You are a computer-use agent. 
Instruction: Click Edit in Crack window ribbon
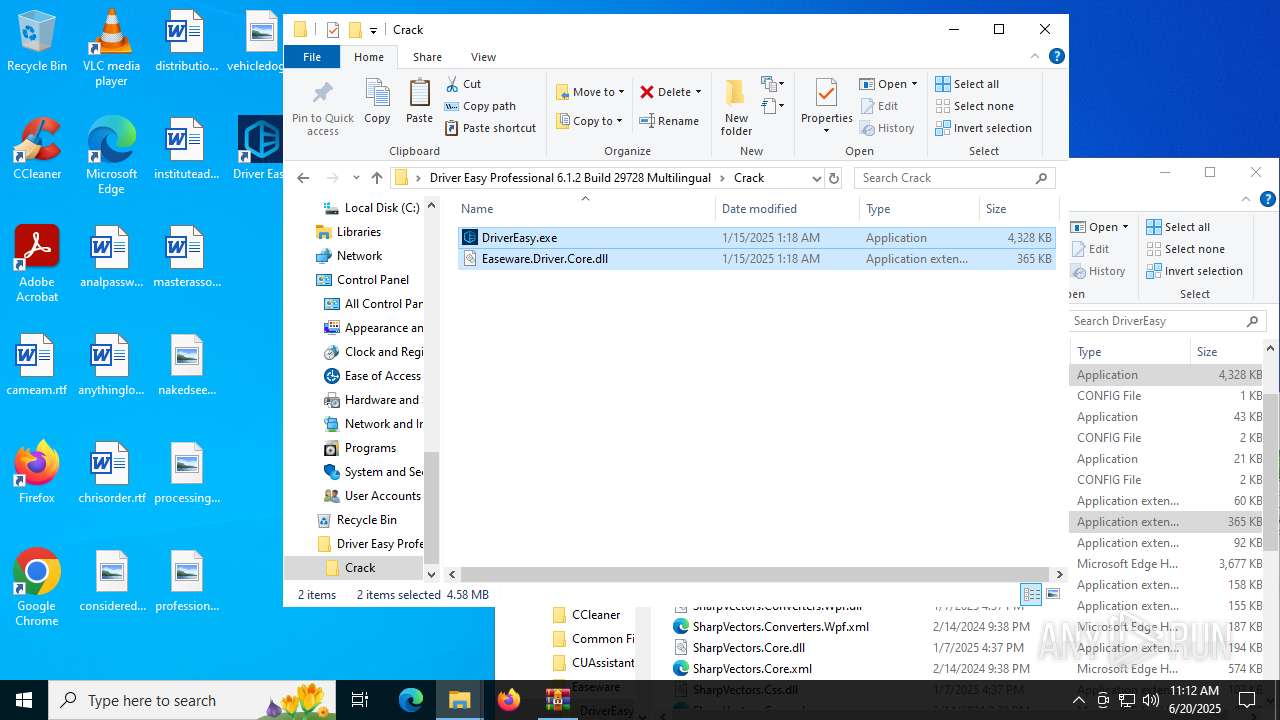click(878, 106)
